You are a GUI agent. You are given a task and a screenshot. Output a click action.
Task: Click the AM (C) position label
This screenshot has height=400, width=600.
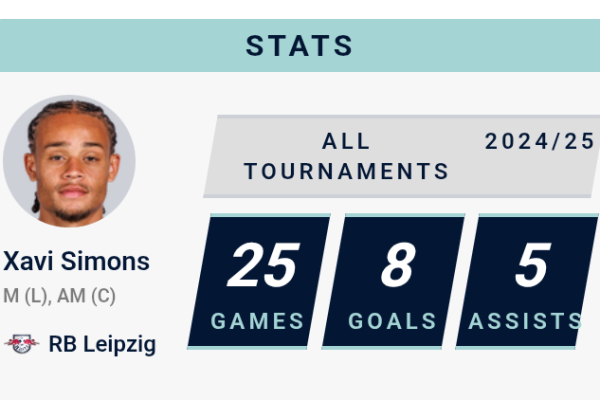86,296
